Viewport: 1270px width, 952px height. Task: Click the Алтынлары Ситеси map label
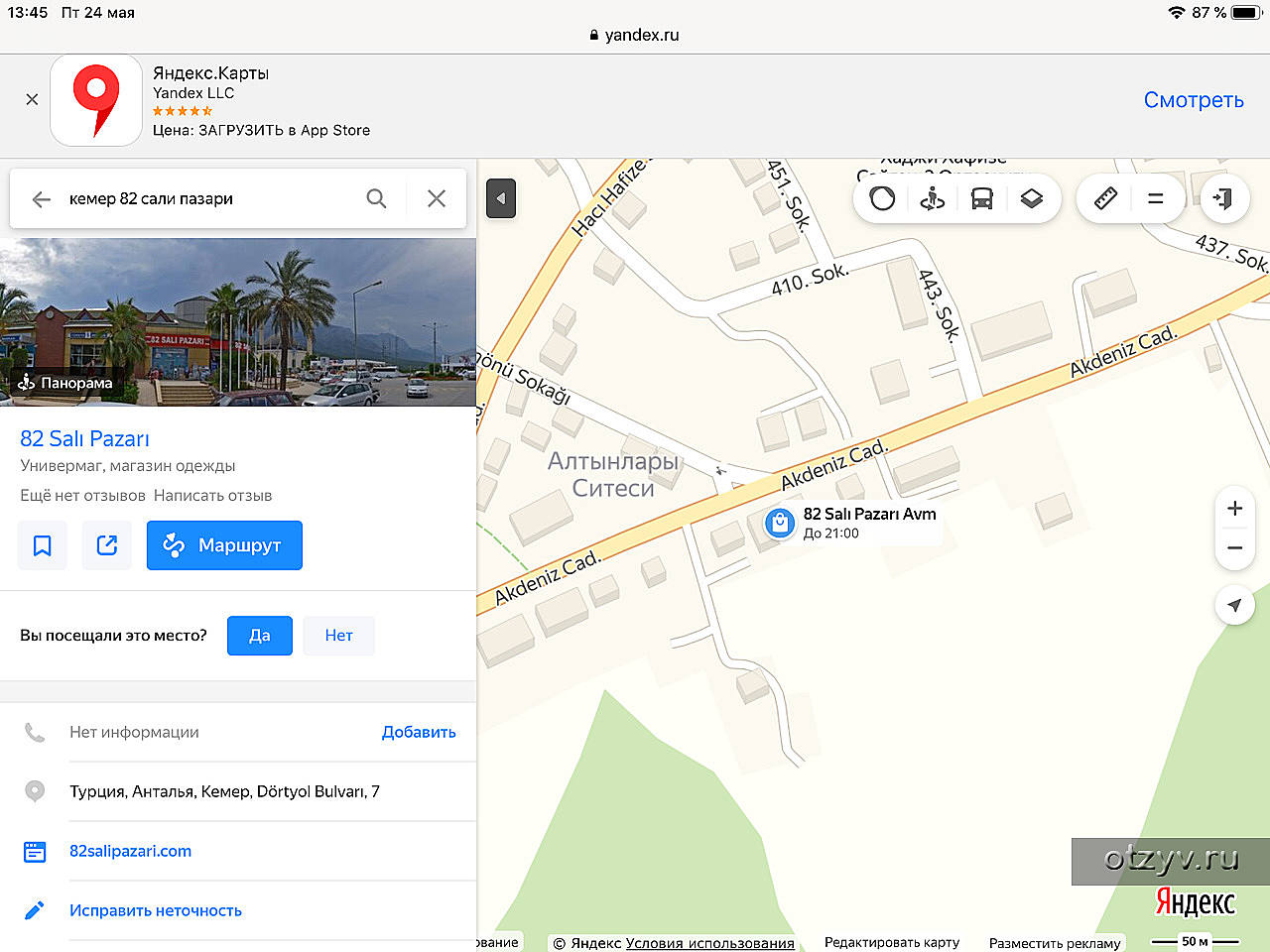pos(613,475)
